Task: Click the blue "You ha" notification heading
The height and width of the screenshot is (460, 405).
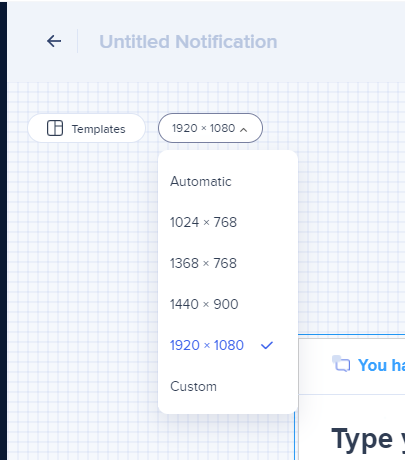Action: click(381, 365)
